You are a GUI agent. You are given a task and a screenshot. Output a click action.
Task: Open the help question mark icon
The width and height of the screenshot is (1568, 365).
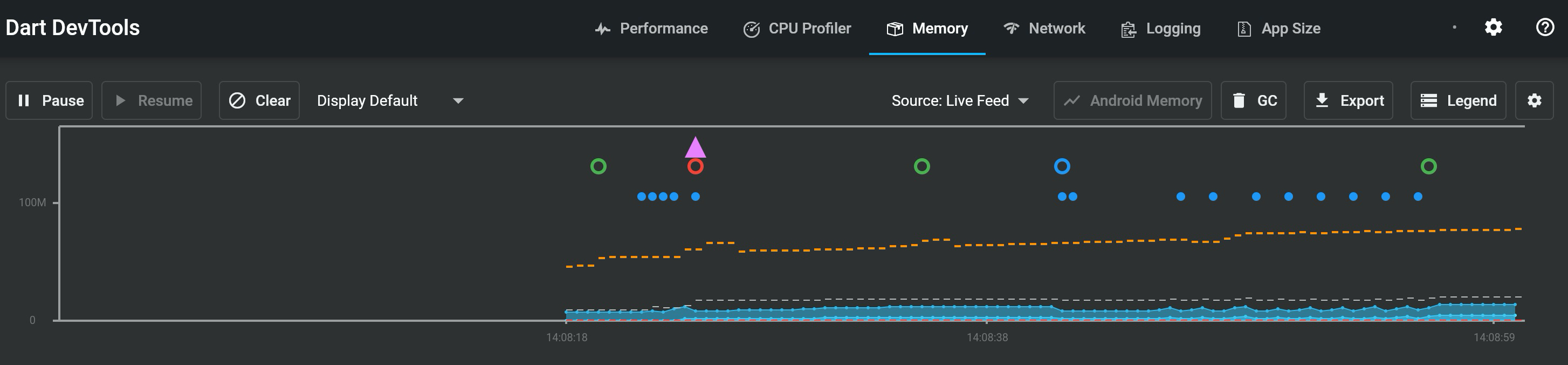(x=1545, y=28)
